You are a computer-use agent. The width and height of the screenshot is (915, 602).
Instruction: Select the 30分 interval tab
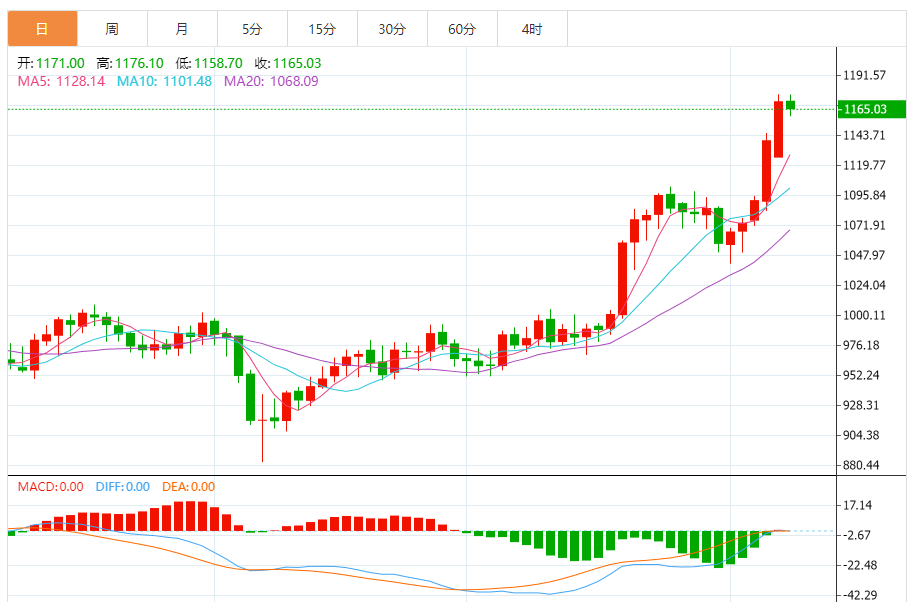point(392,29)
